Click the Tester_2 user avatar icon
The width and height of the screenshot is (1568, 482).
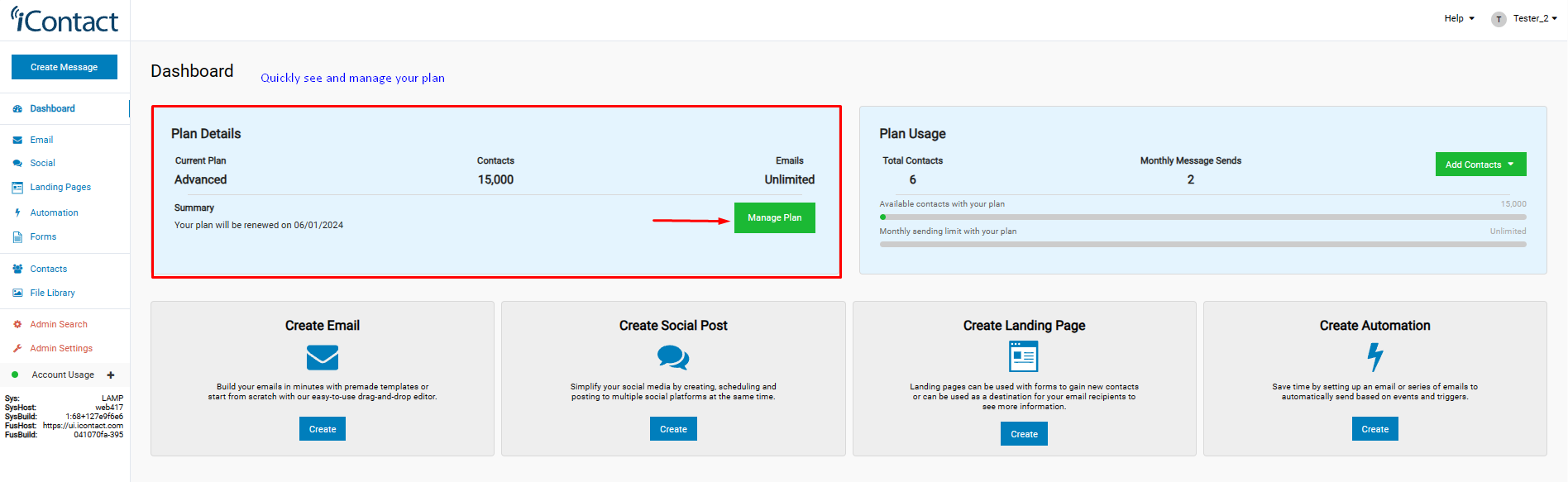click(1499, 19)
